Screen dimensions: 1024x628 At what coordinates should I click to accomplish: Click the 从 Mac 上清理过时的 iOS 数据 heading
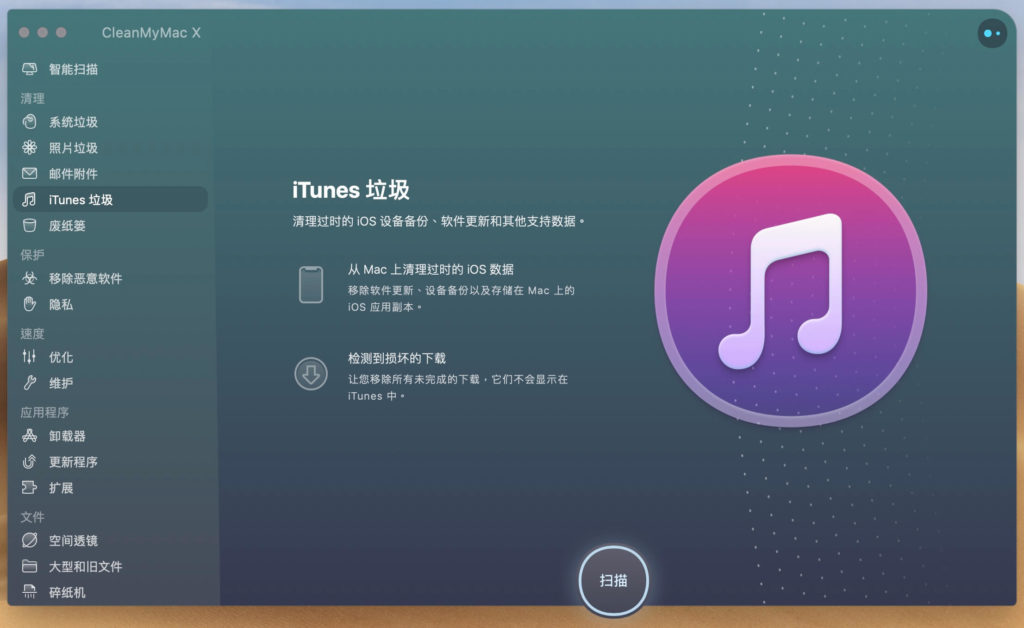pyautogui.click(x=430, y=269)
